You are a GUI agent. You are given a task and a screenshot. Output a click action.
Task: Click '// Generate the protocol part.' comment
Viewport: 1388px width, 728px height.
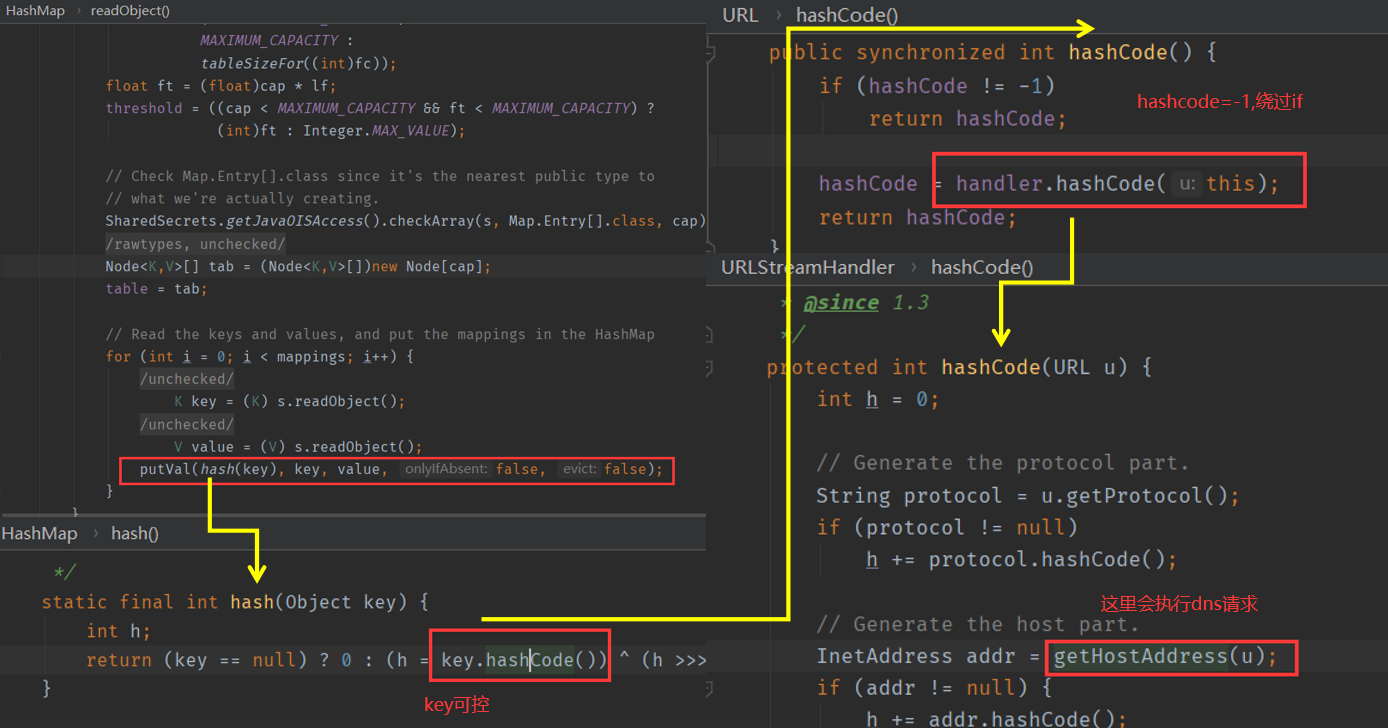click(x=1003, y=463)
